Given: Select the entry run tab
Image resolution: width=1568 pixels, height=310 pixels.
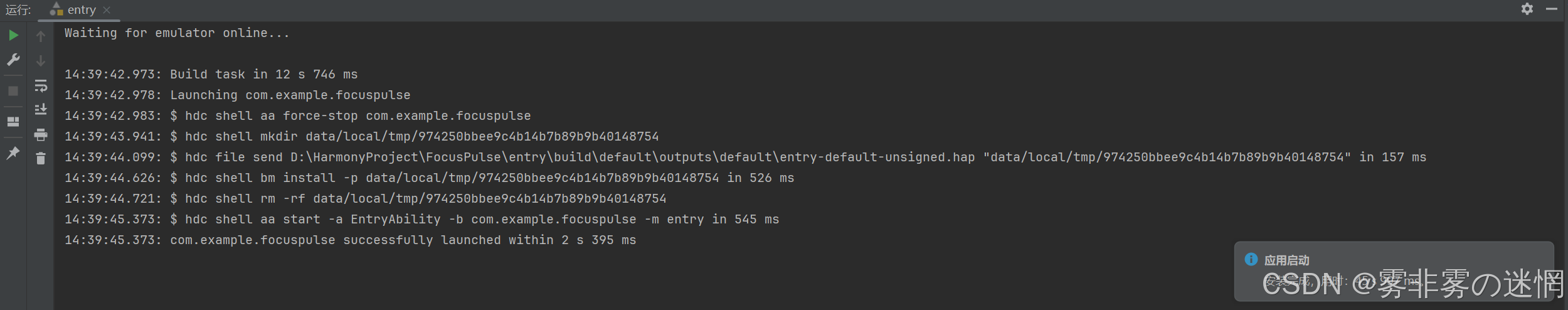Looking at the screenshot, I should tap(73, 10).
